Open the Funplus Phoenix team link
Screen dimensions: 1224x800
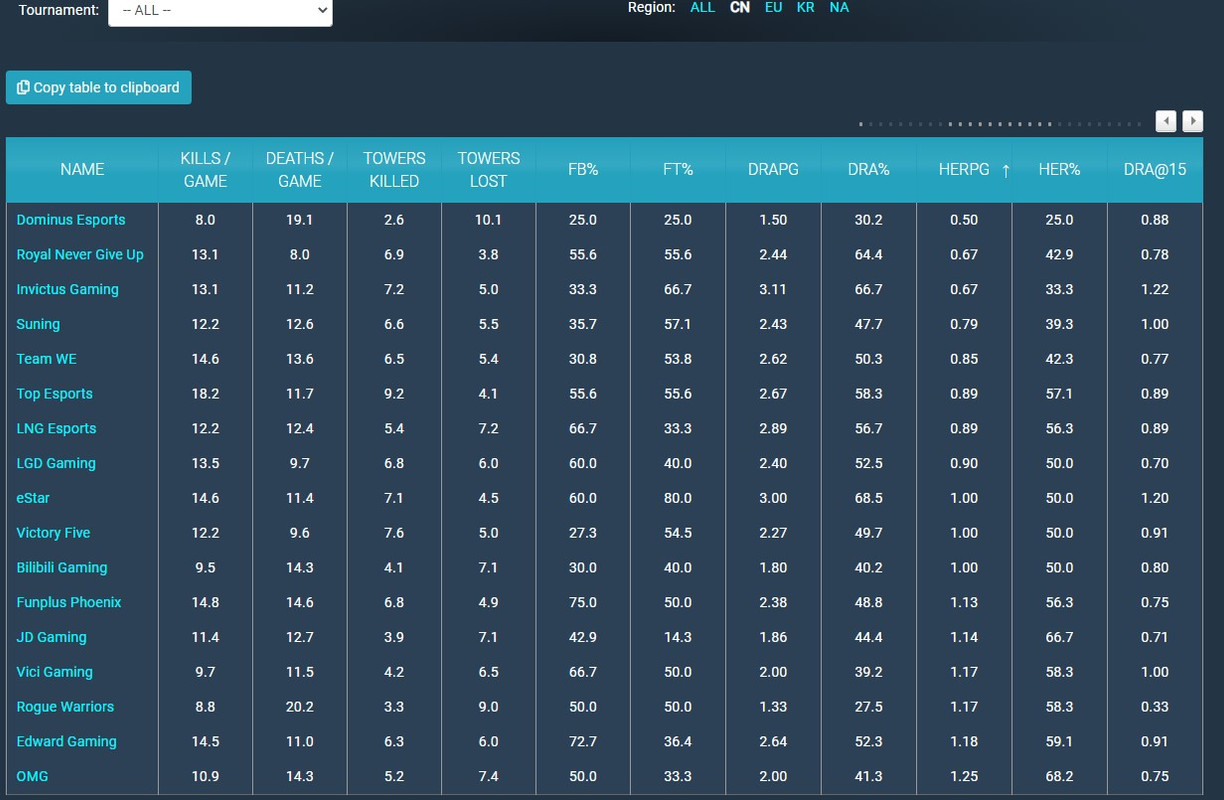pyautogui.click(x=69, y=602)
